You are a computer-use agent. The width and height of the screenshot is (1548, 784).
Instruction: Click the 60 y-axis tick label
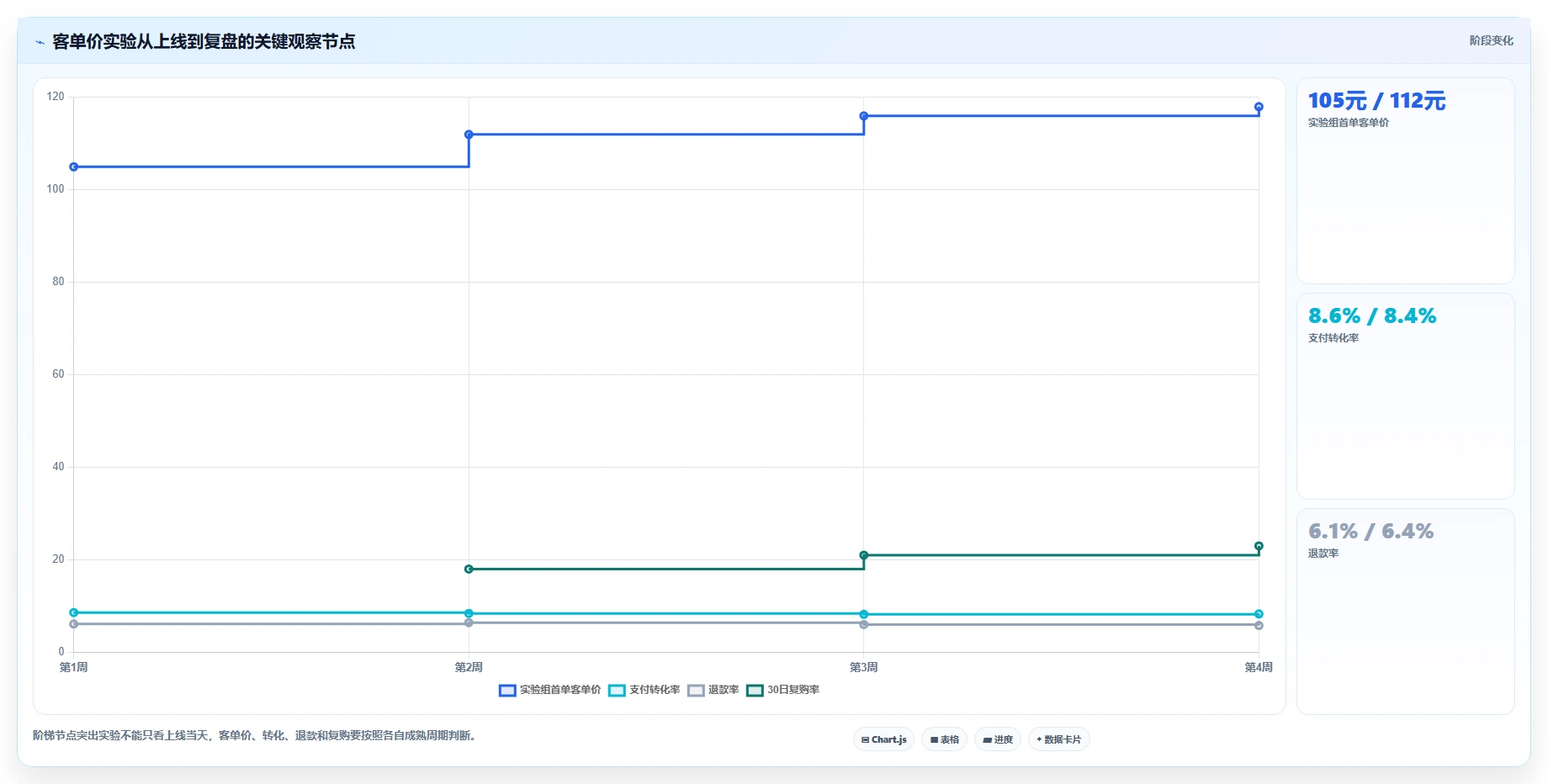coord(58,374)
